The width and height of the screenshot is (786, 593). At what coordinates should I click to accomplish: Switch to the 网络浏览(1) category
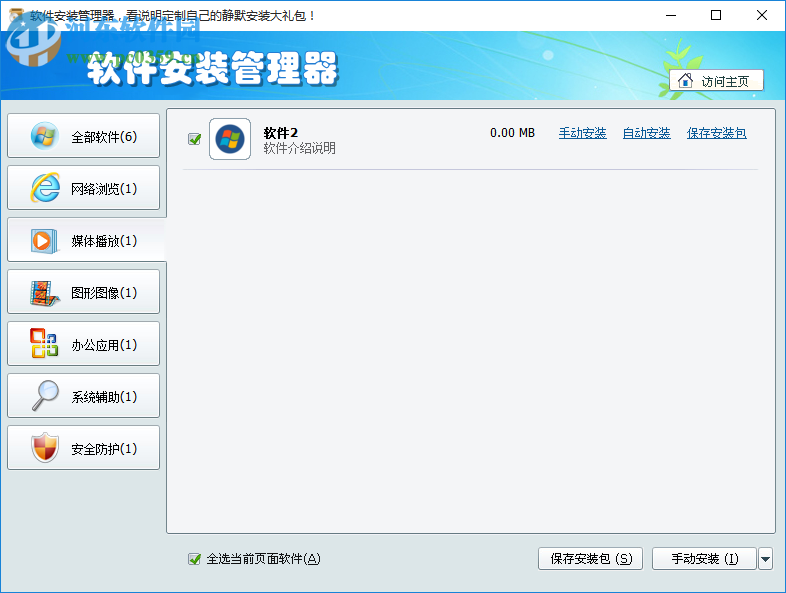(x=84, y=188)
